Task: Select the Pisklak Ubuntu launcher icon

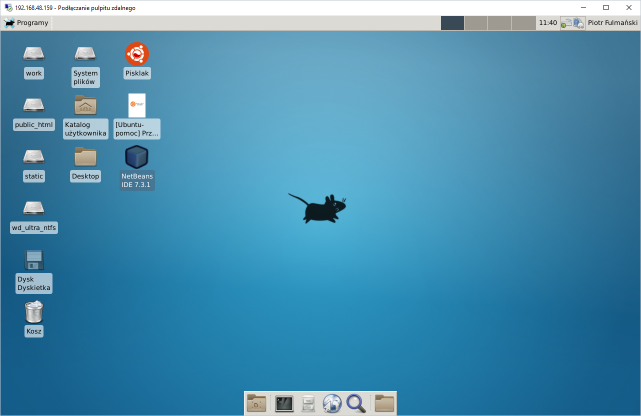Action: coord(137,54)
